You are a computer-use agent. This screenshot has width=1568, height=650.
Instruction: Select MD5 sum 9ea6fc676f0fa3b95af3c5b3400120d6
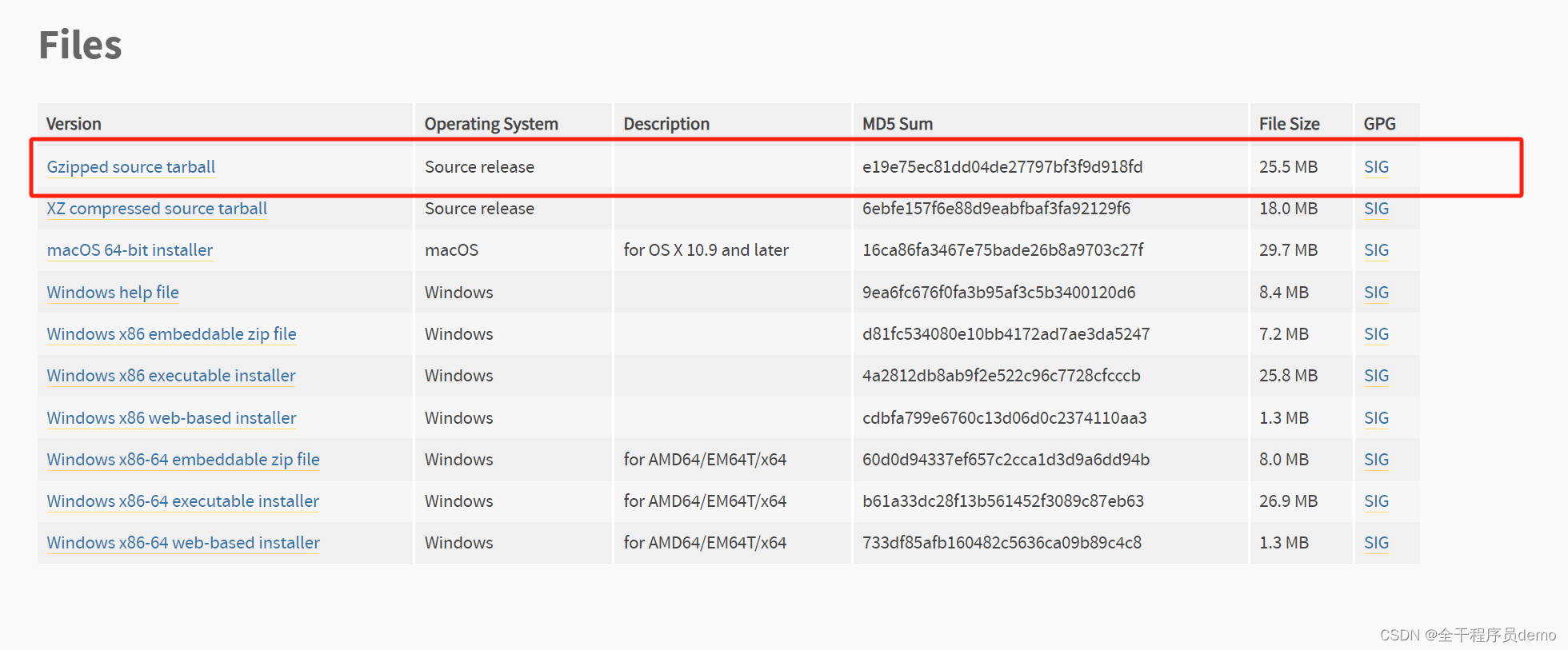click(x=998, y=293)
